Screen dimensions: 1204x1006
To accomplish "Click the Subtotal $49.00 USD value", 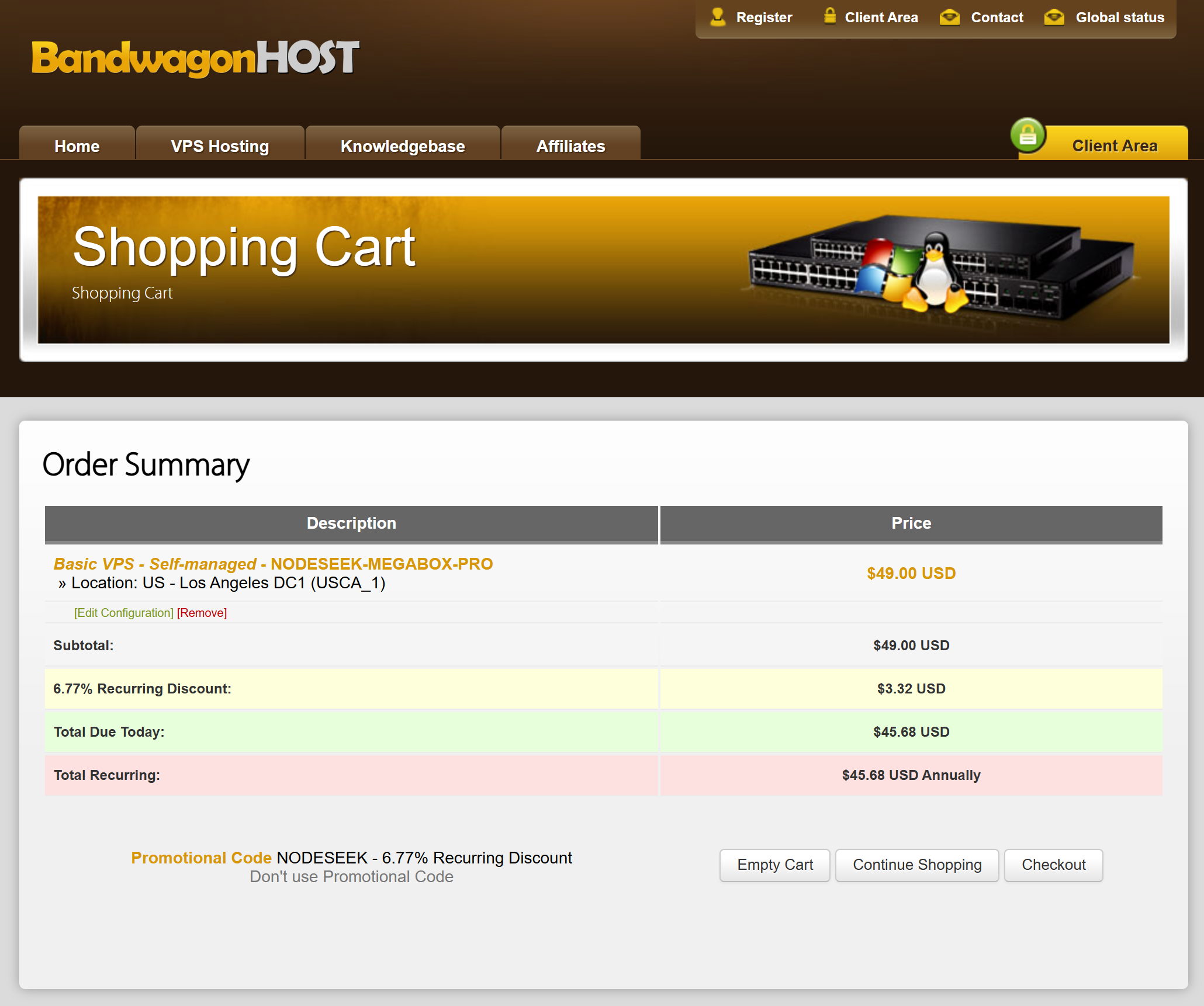I will point(911,646).
